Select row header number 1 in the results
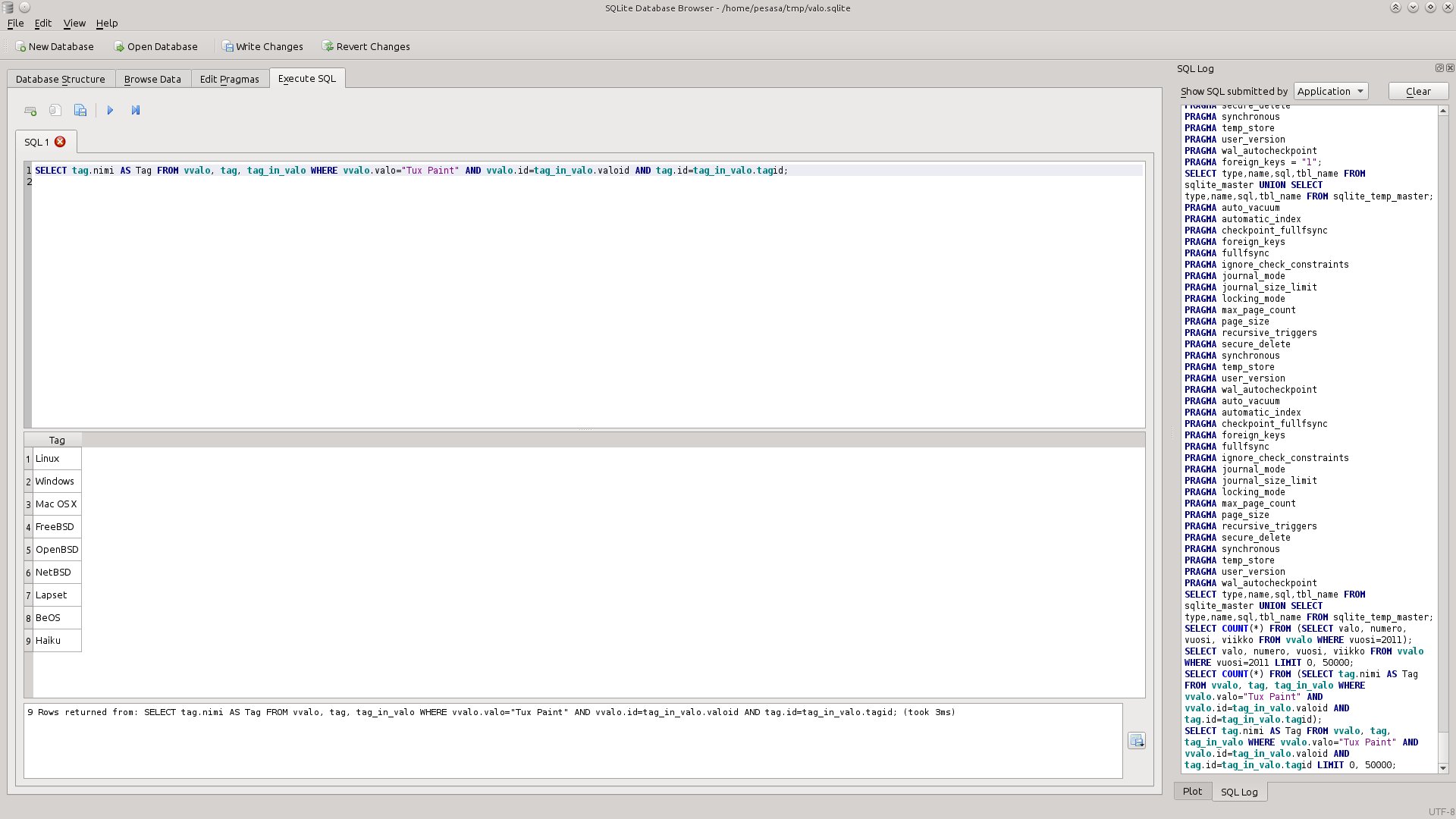The width and height of the screenshot is (1456, 819). click(x=28, y=459)
